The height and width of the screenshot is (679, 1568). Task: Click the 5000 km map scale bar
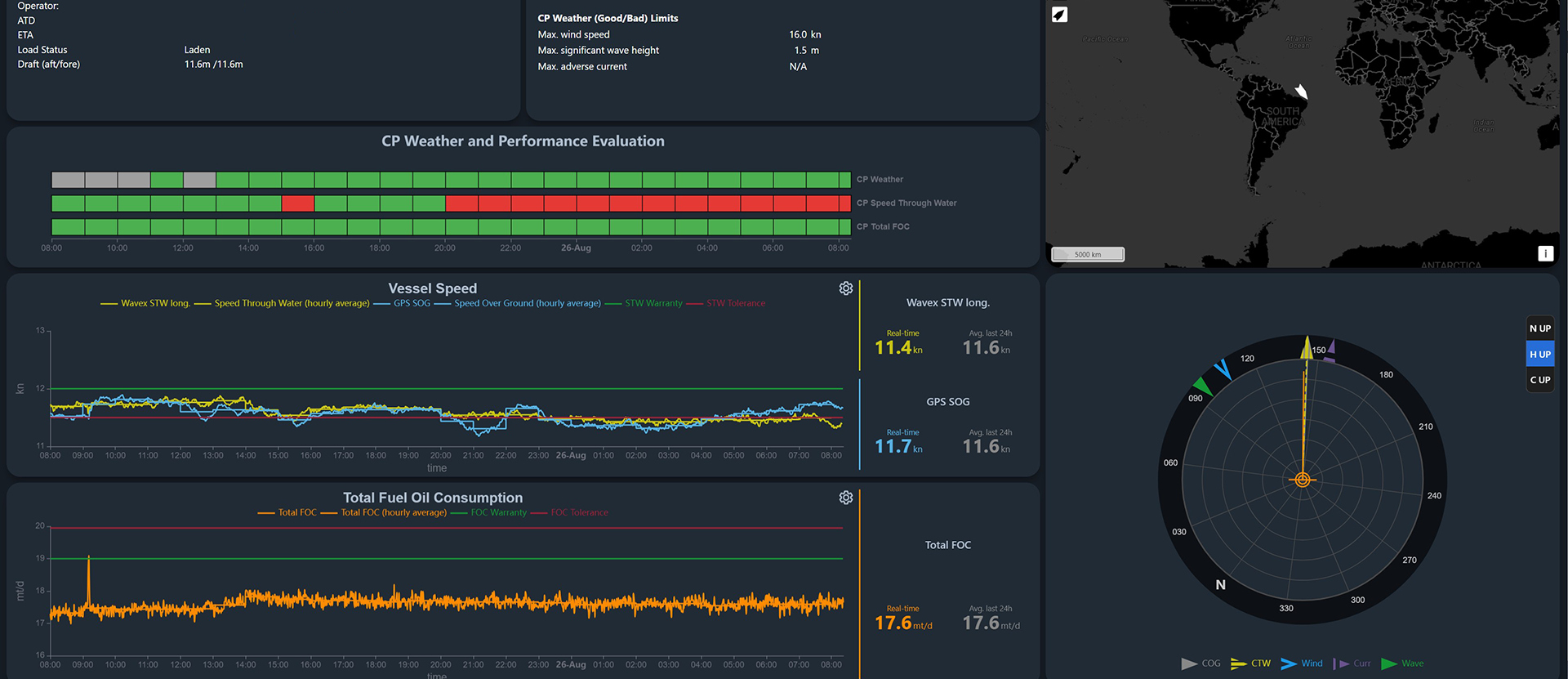(x=1088, y=254)
